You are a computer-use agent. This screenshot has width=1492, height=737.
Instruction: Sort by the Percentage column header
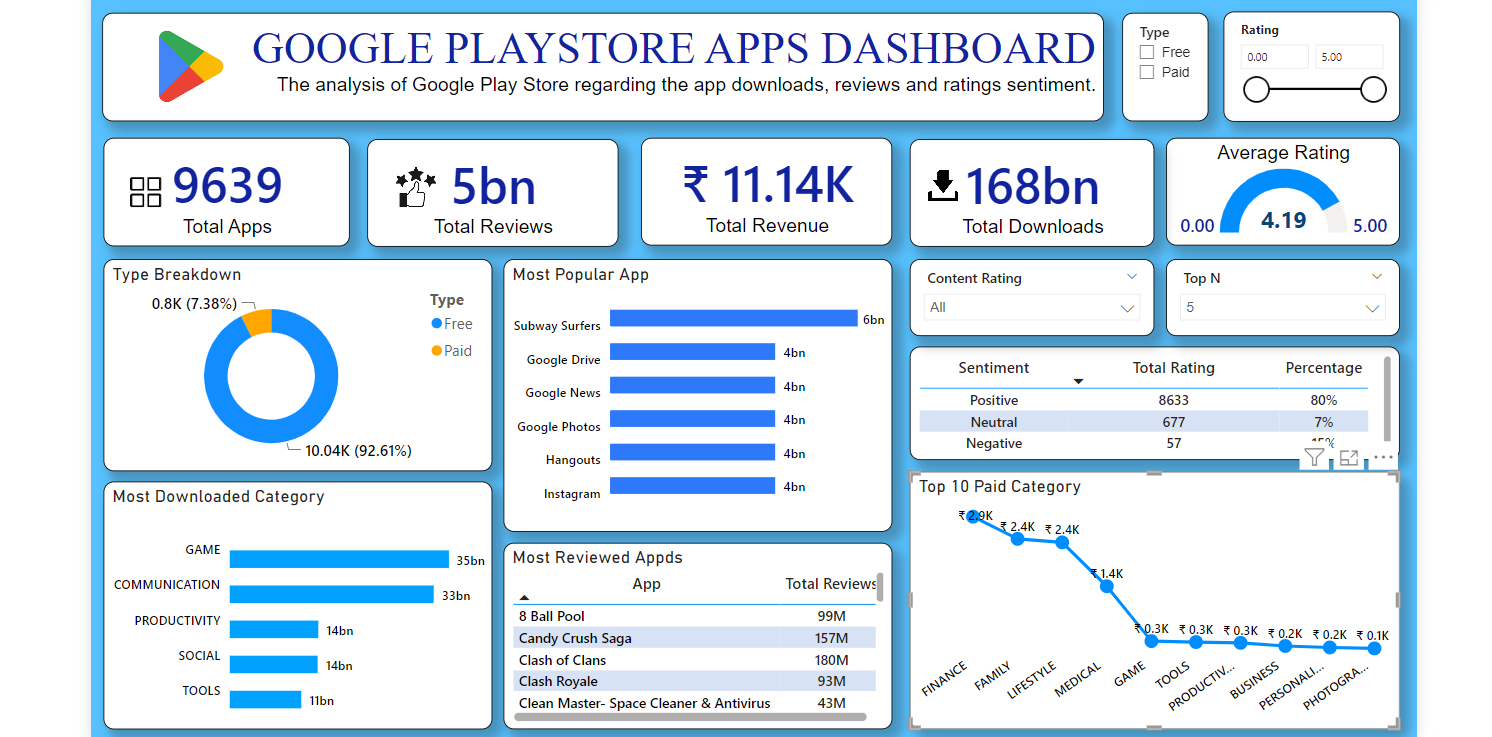tap(1323, 368)
